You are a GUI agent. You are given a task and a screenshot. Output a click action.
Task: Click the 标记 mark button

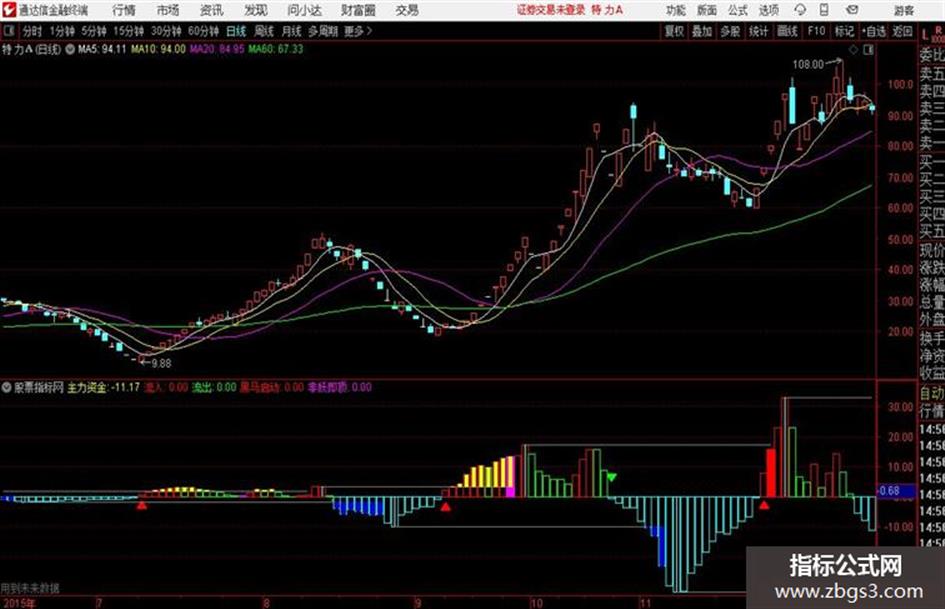click(844, 31)
